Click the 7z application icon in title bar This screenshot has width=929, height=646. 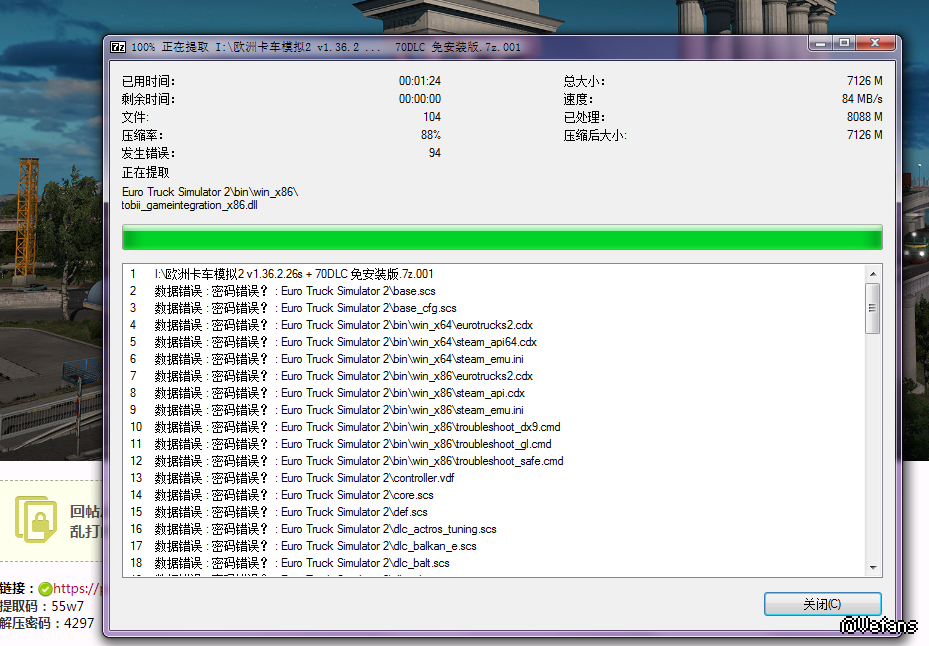click(x=118, y=47)
